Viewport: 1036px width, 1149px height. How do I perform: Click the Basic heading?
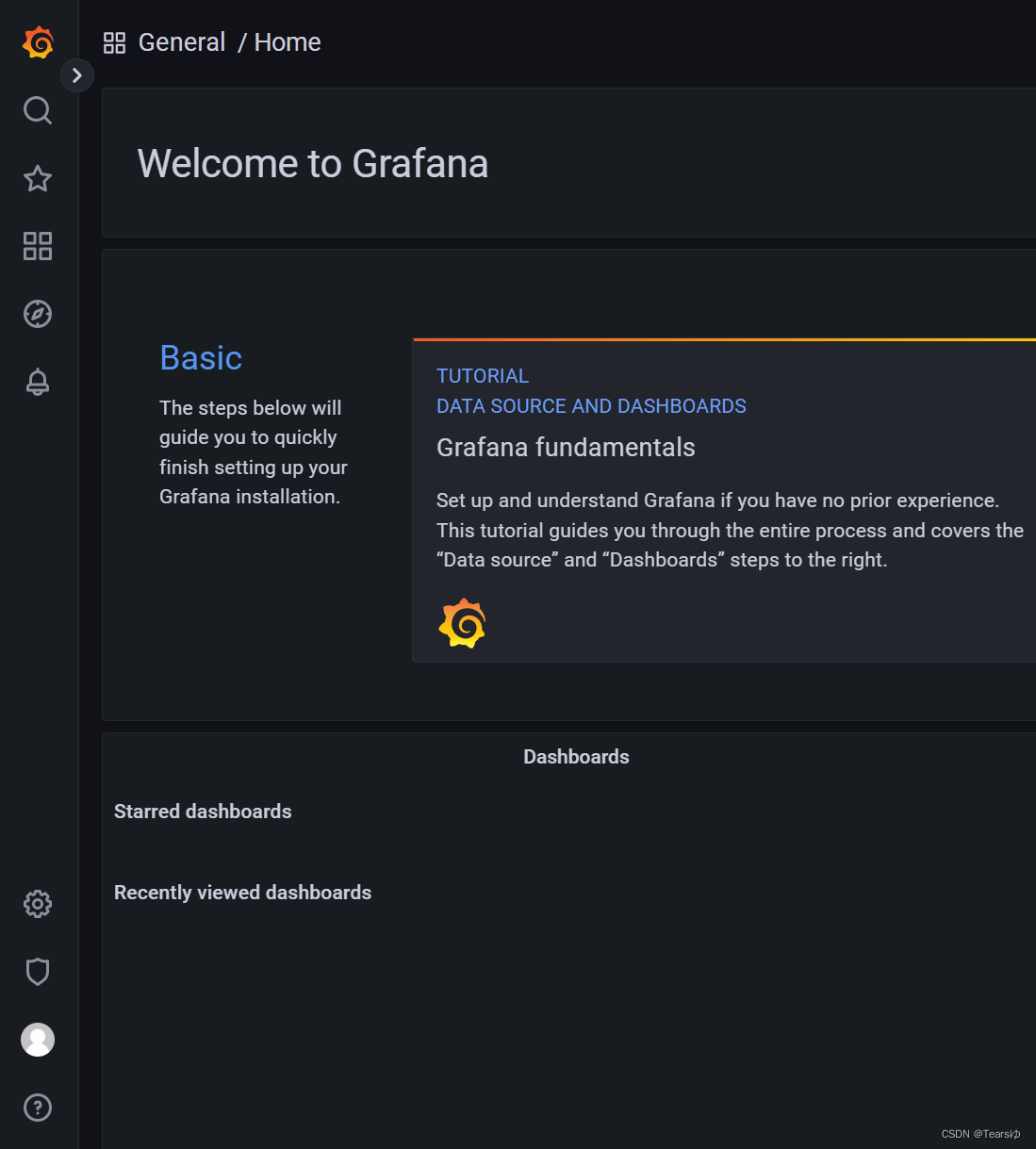point(201,358)
